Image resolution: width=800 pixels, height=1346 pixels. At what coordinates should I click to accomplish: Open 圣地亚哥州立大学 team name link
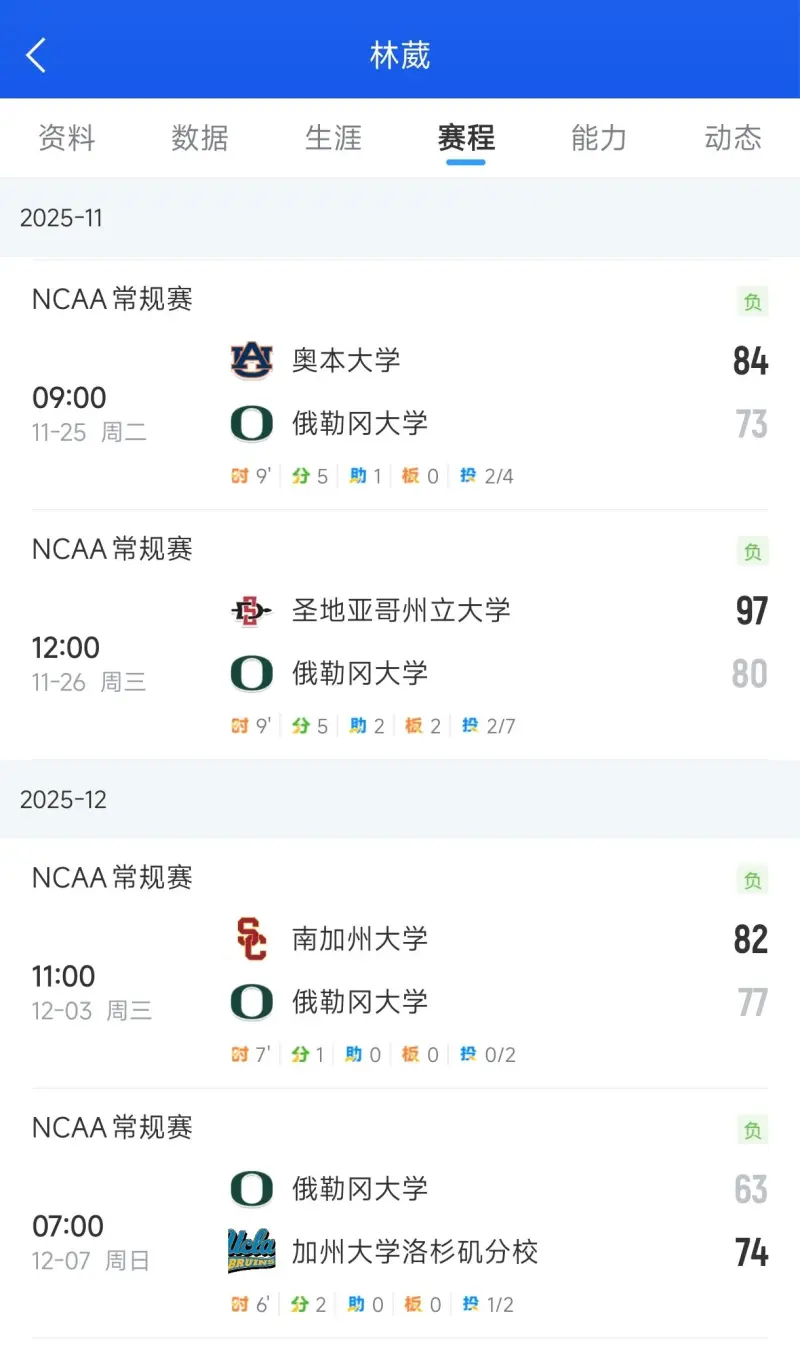pos(401,610)
